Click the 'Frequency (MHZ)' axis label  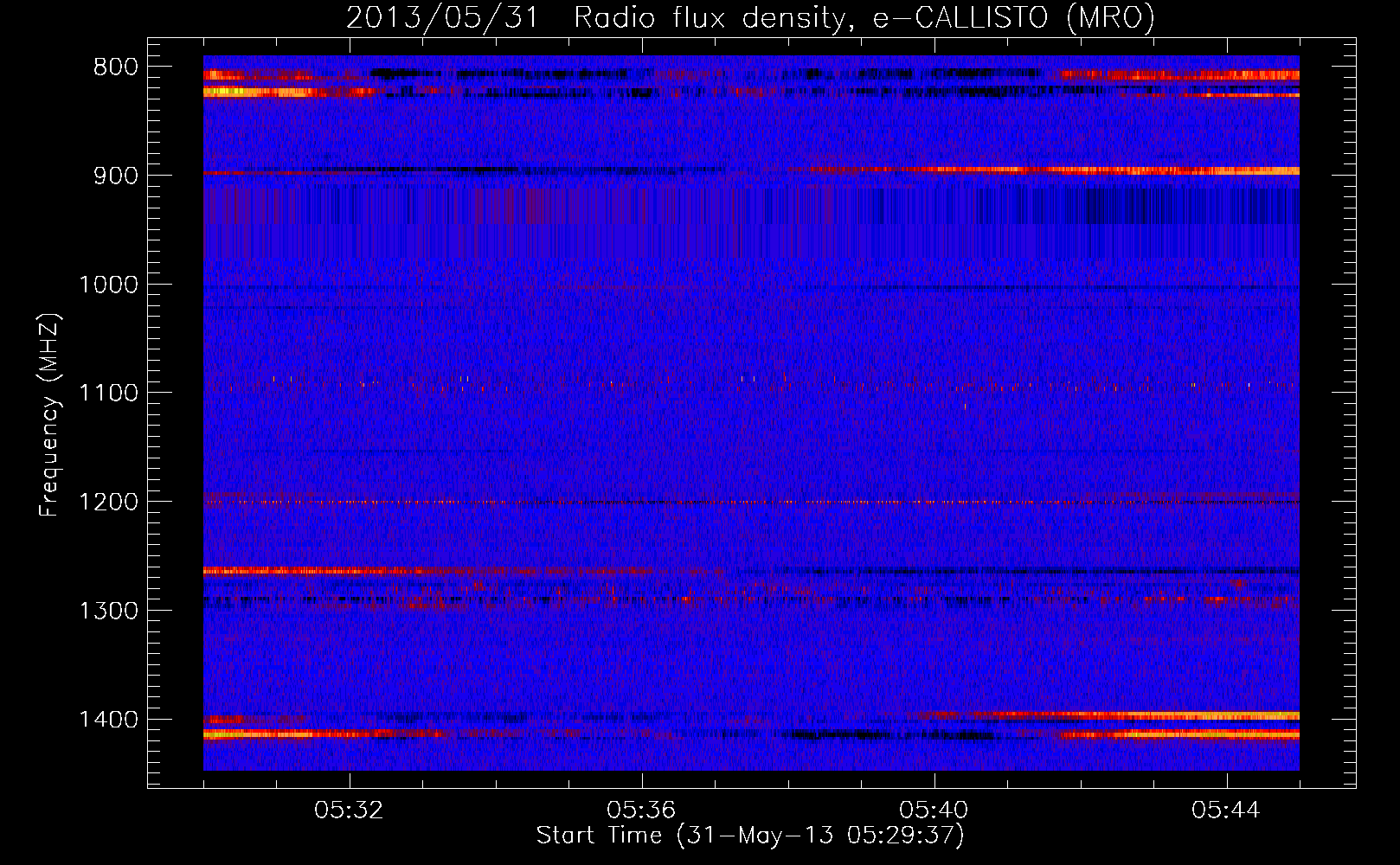click(x=50, y=415)
